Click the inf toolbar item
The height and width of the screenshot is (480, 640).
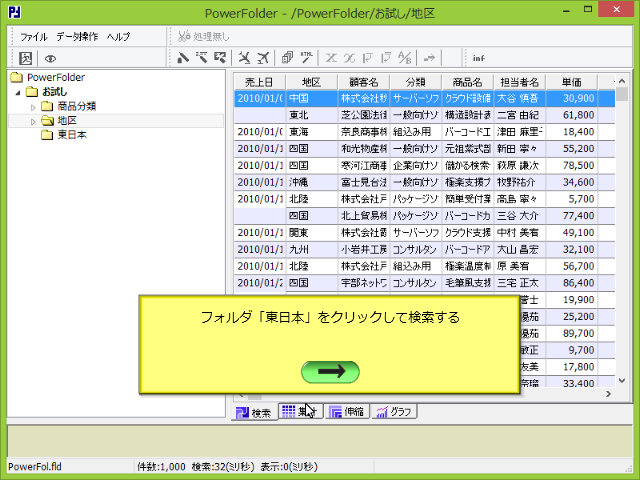pos(478,58)
